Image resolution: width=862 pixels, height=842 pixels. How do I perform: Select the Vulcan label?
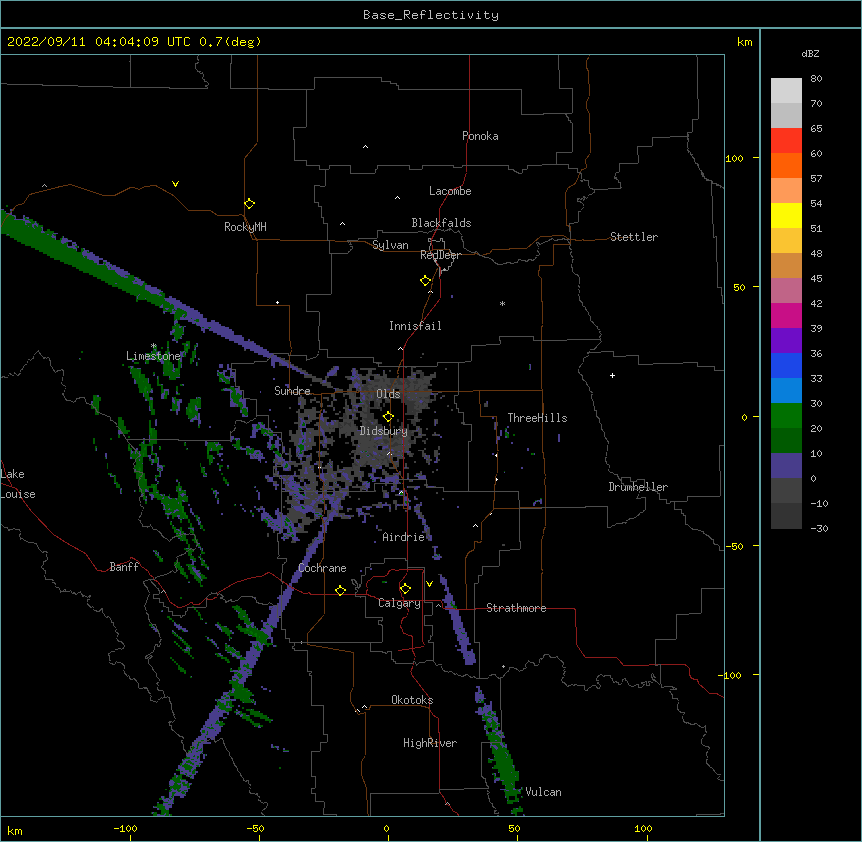(543, 792)
